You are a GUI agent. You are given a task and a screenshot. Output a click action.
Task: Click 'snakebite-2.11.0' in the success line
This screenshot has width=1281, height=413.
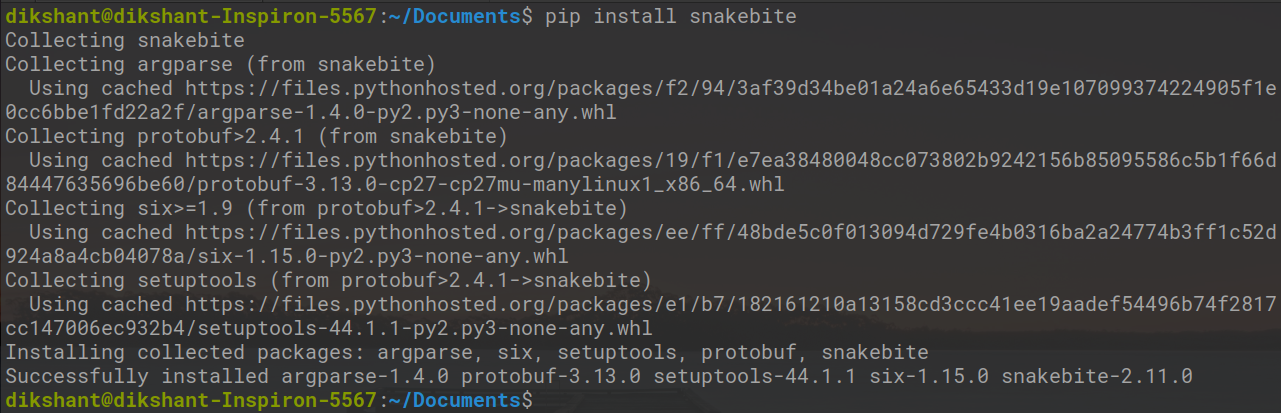[1097, 376]
